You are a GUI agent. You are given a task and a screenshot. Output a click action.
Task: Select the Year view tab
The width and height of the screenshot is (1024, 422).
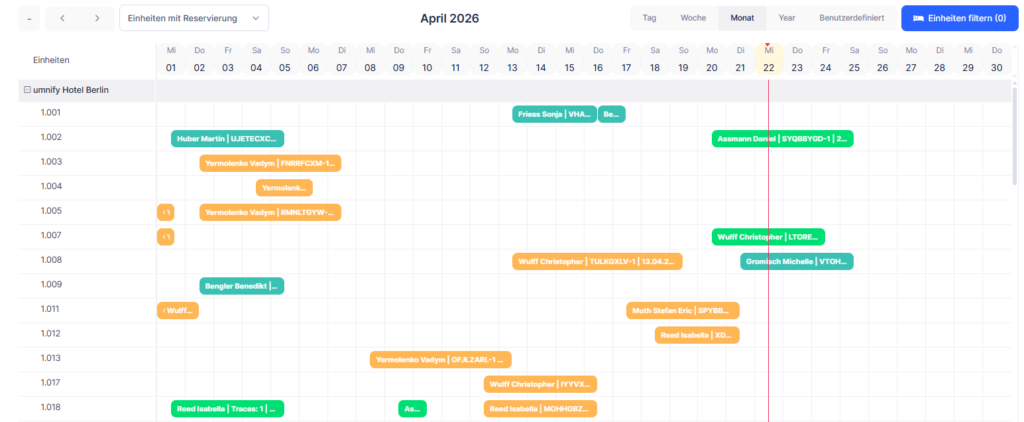click(x=787, y=18)
